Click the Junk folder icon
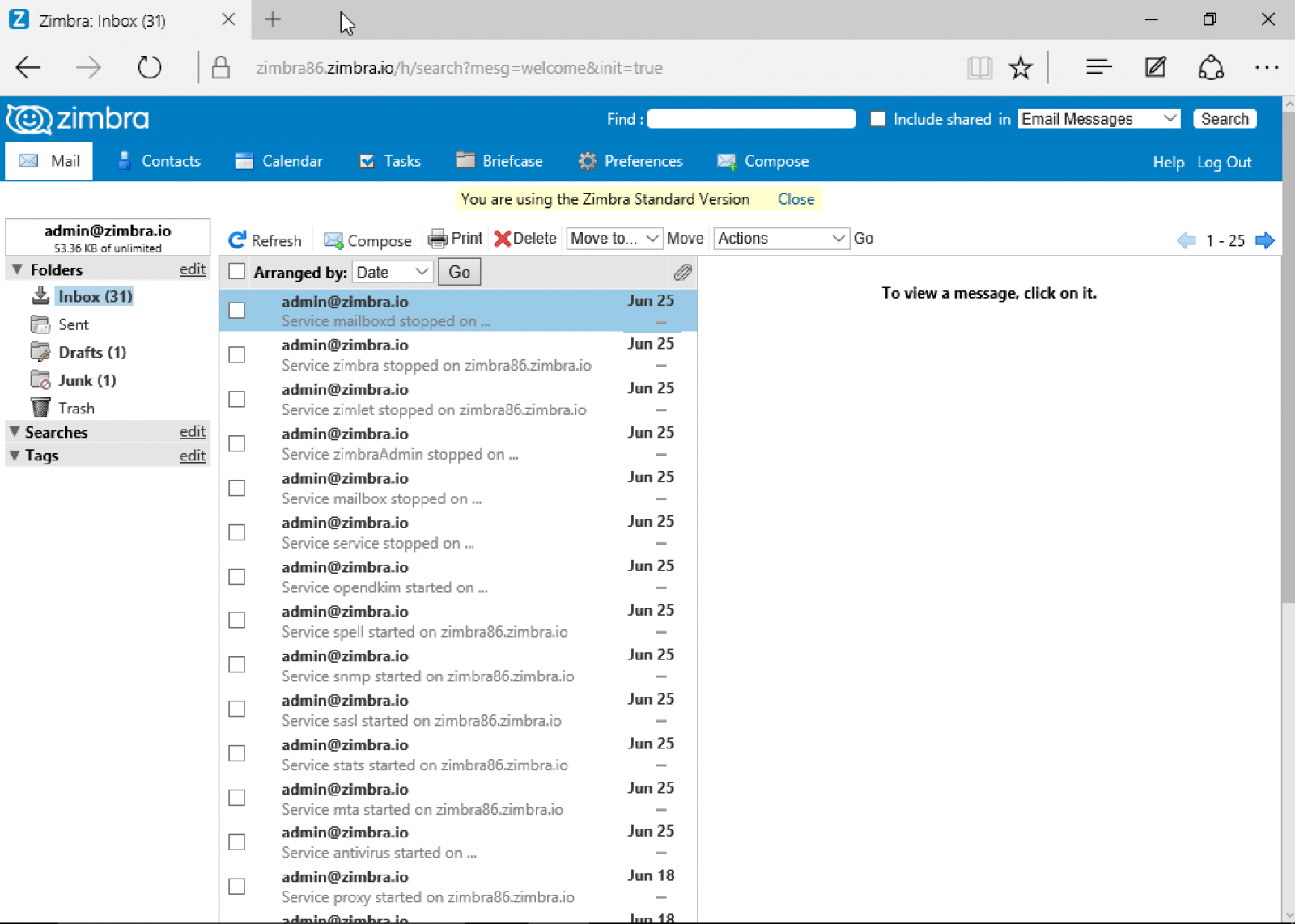The width and height of the screenshot is (1295, 924). 40,379
